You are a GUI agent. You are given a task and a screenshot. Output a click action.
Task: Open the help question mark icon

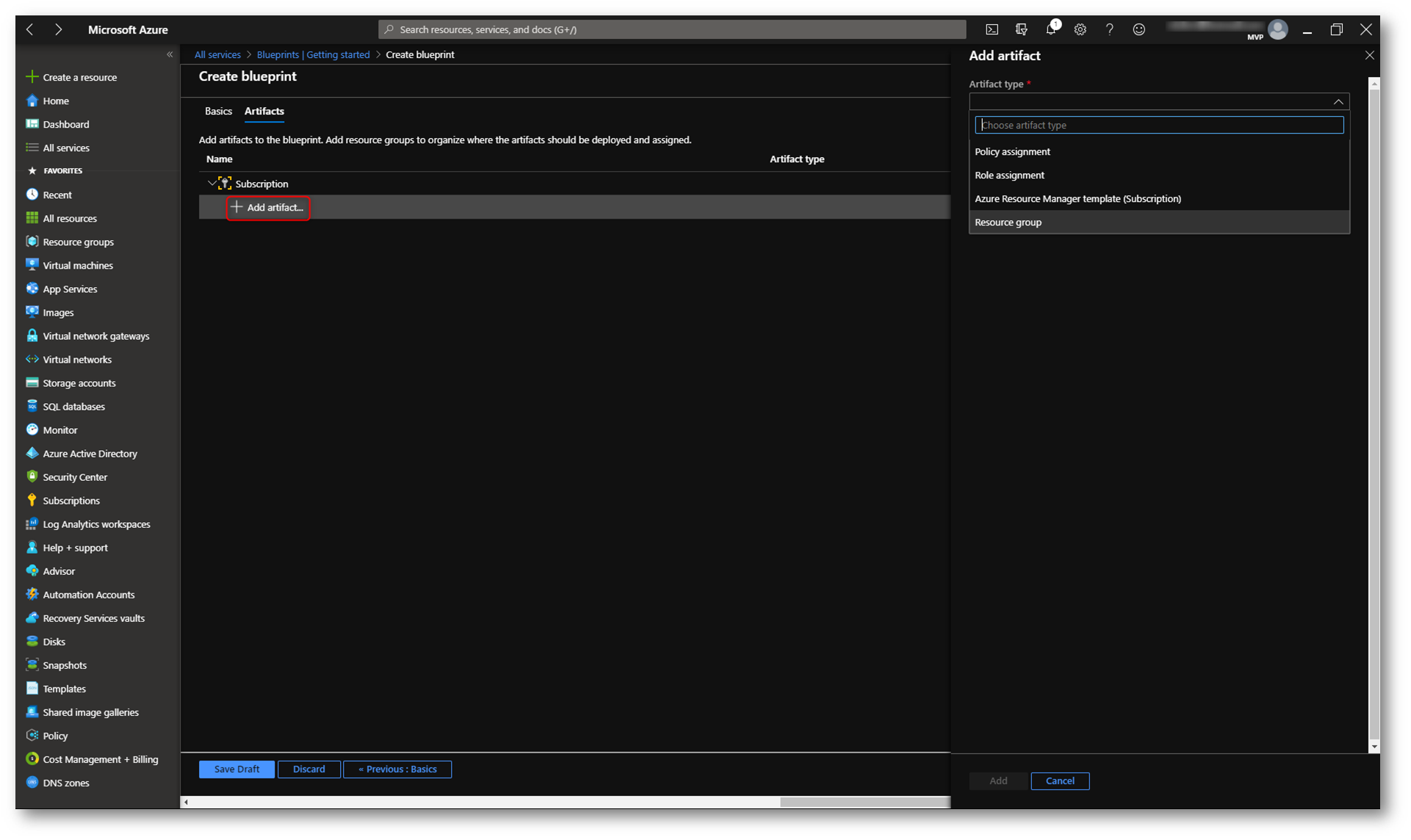pos(1109,29)
